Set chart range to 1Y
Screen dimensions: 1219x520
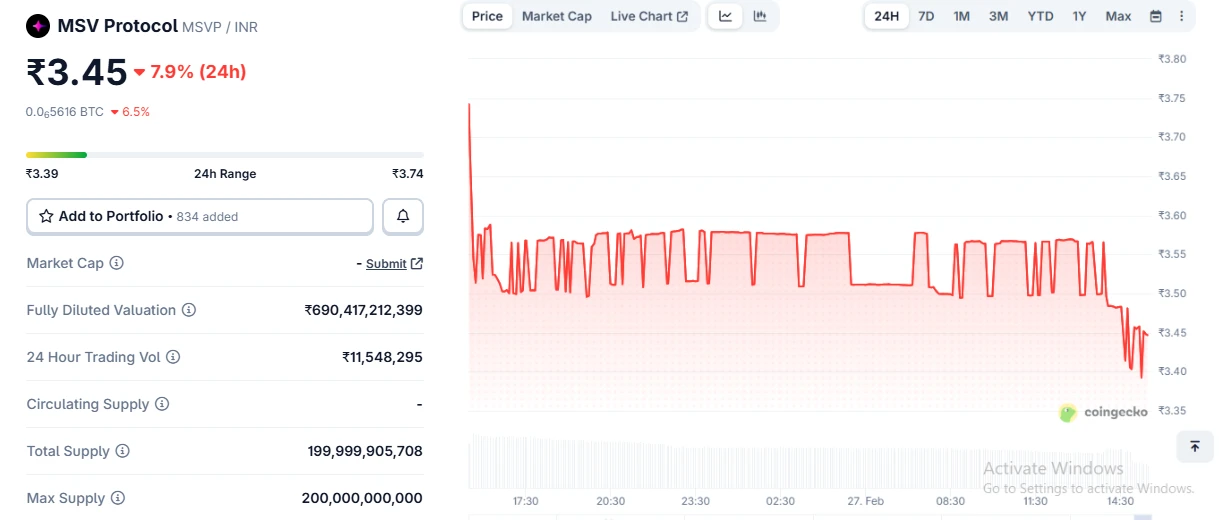tap(1080, 16)
